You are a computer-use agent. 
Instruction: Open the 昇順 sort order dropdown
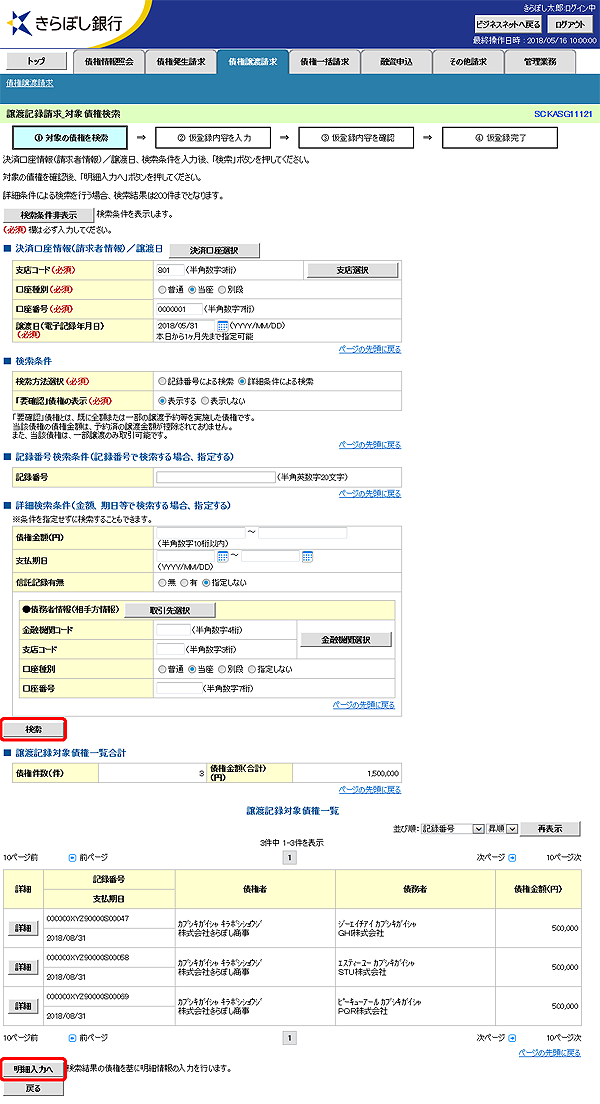point(503,829)
